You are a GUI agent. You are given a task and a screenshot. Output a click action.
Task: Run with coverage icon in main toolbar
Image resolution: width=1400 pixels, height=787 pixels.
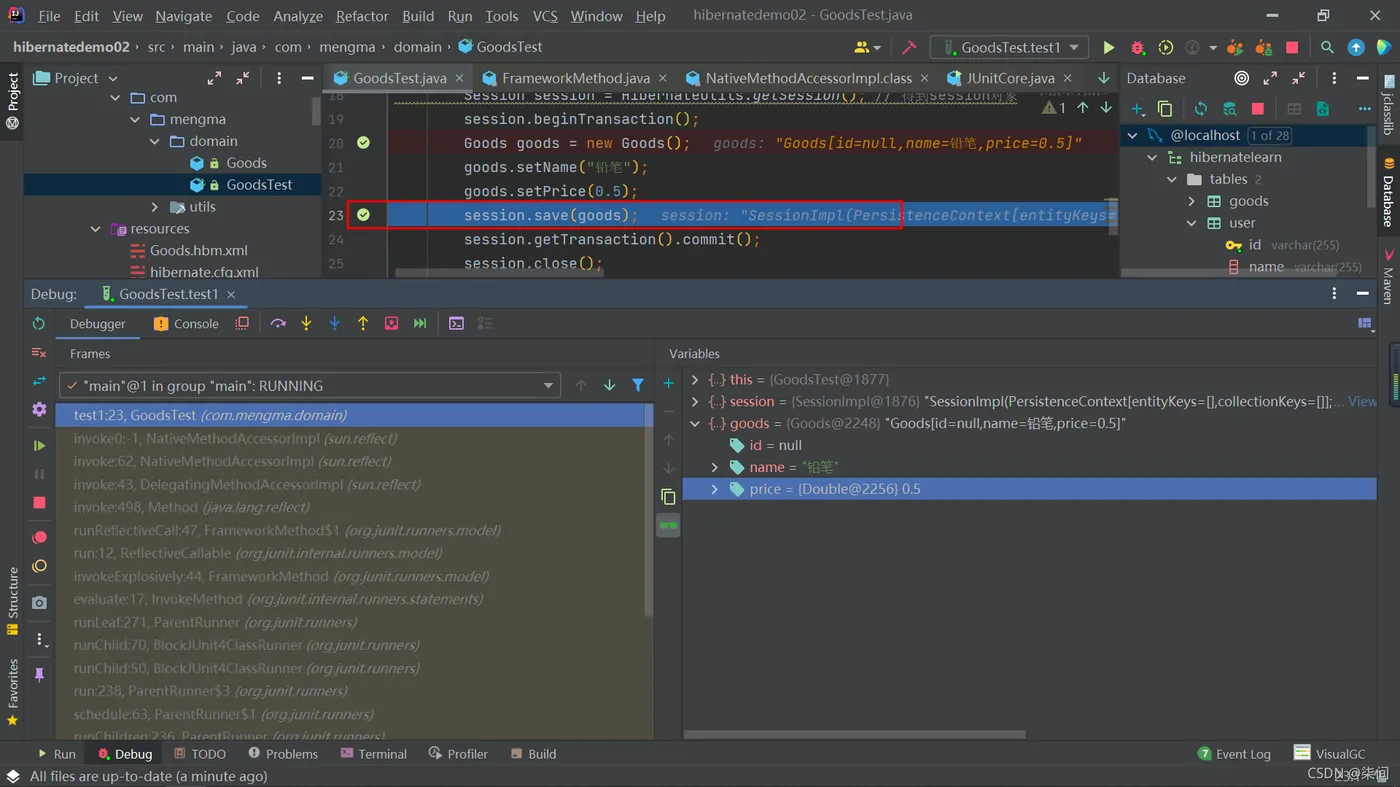tap(1165, 47)
